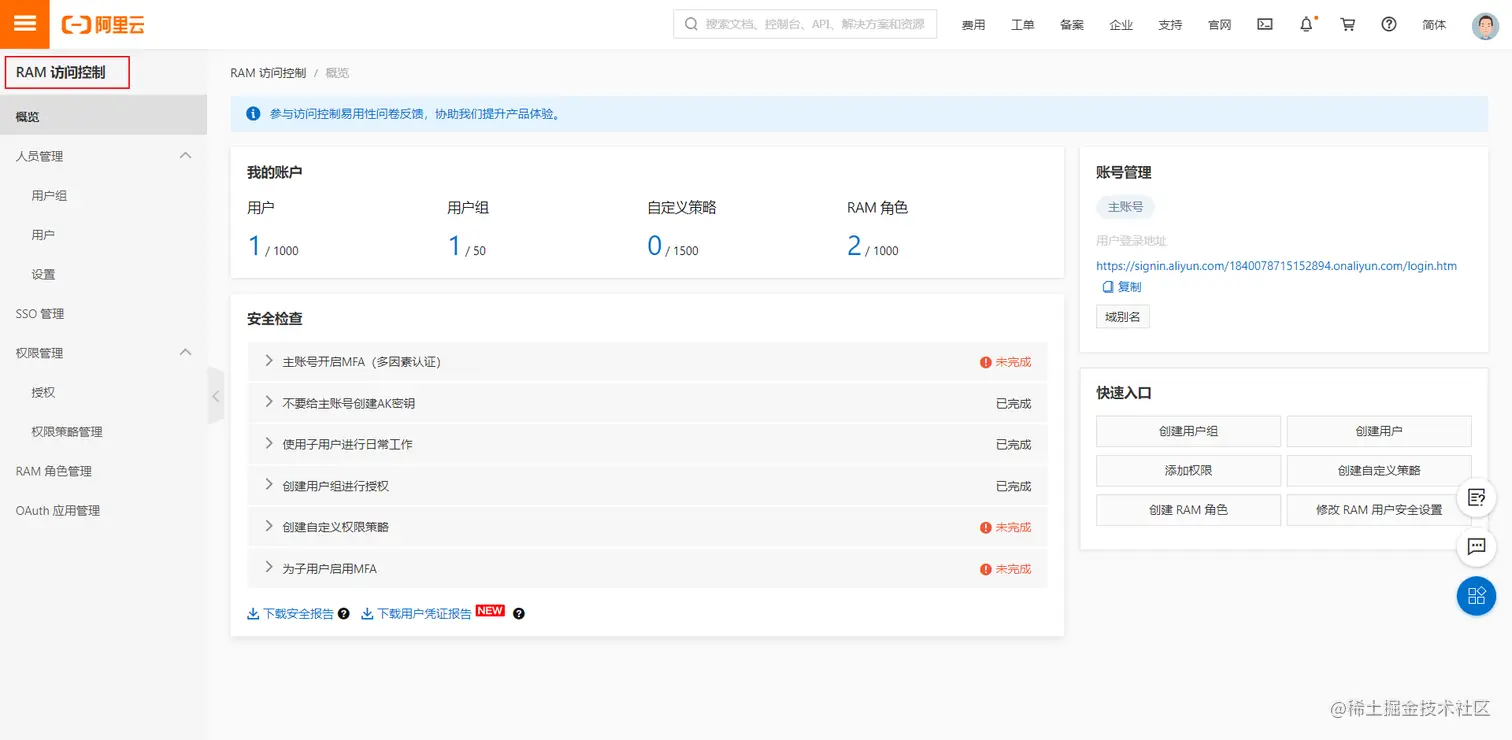
Task: Click the search input field
Action: pos(805,24)
